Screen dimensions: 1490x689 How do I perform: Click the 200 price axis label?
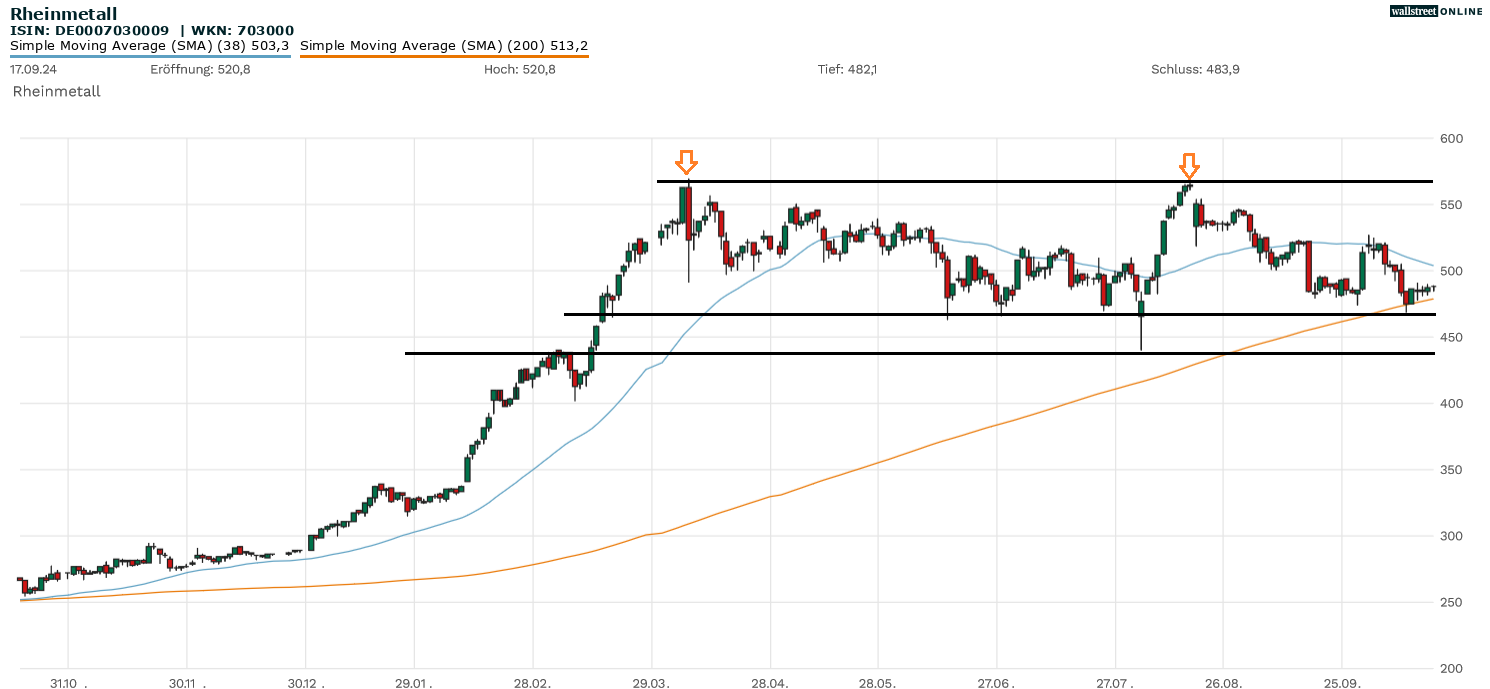[x=1451, y=668]
